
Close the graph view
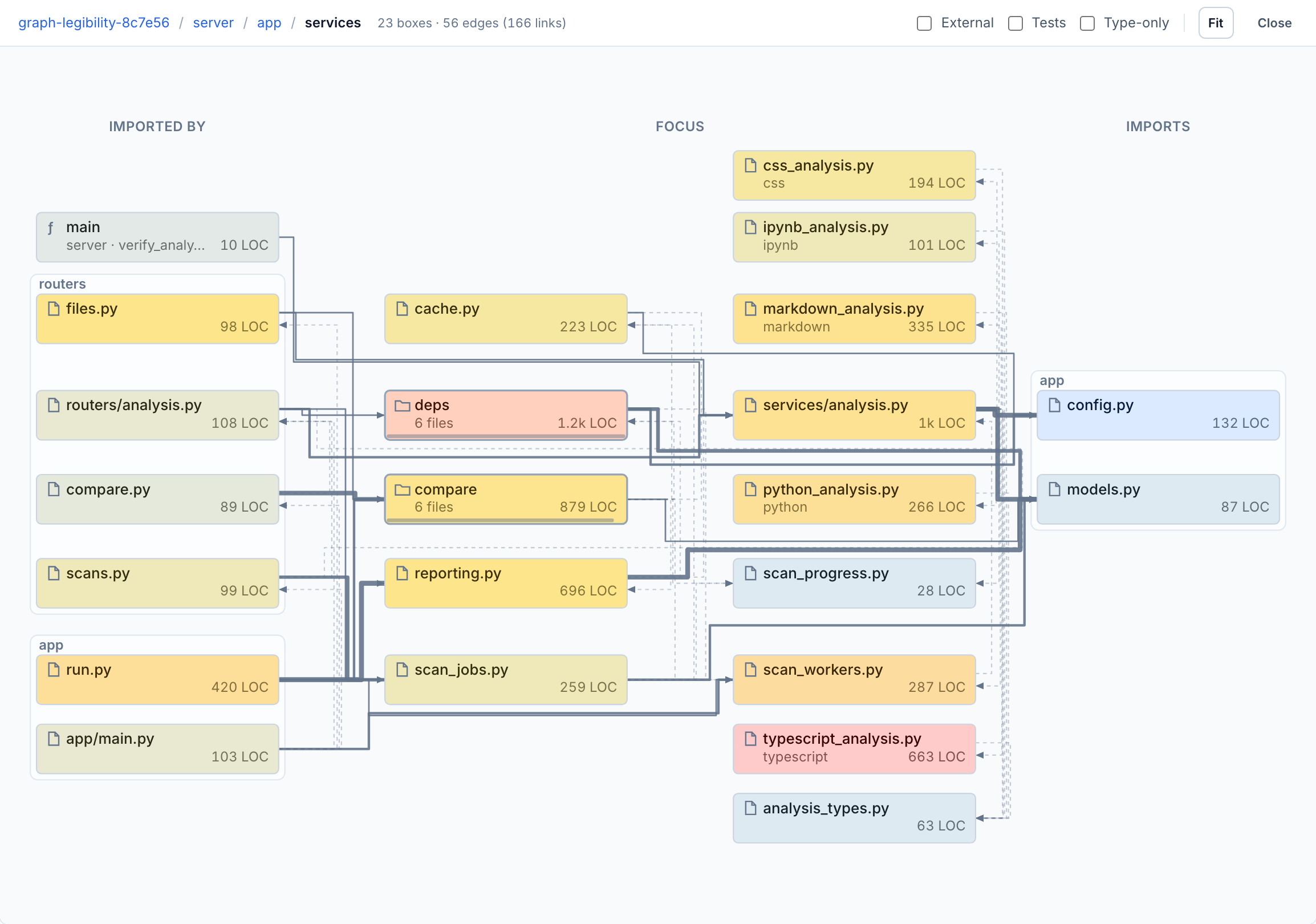point(1274,23)
